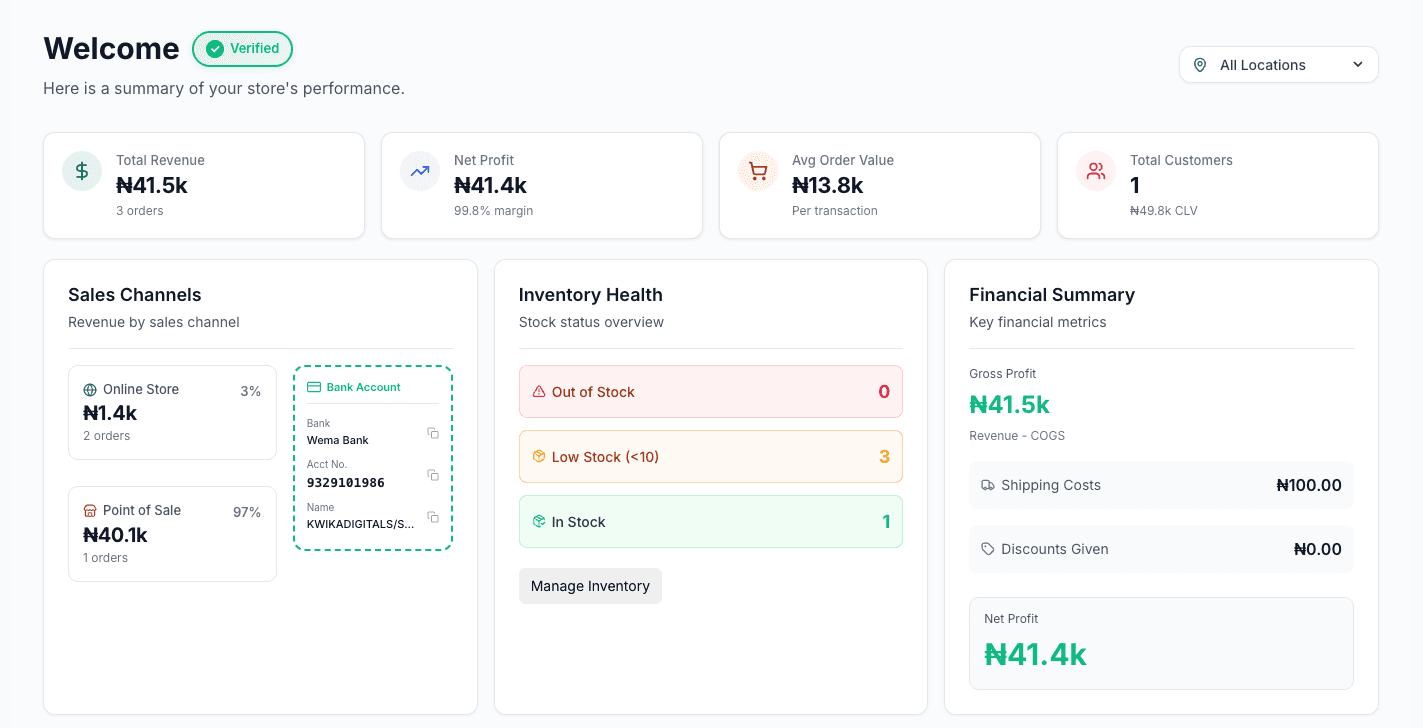The height and width of the screenshot is (728, 1423).
Task: Click the 3% share label
Action: click(x=250, y=391)
